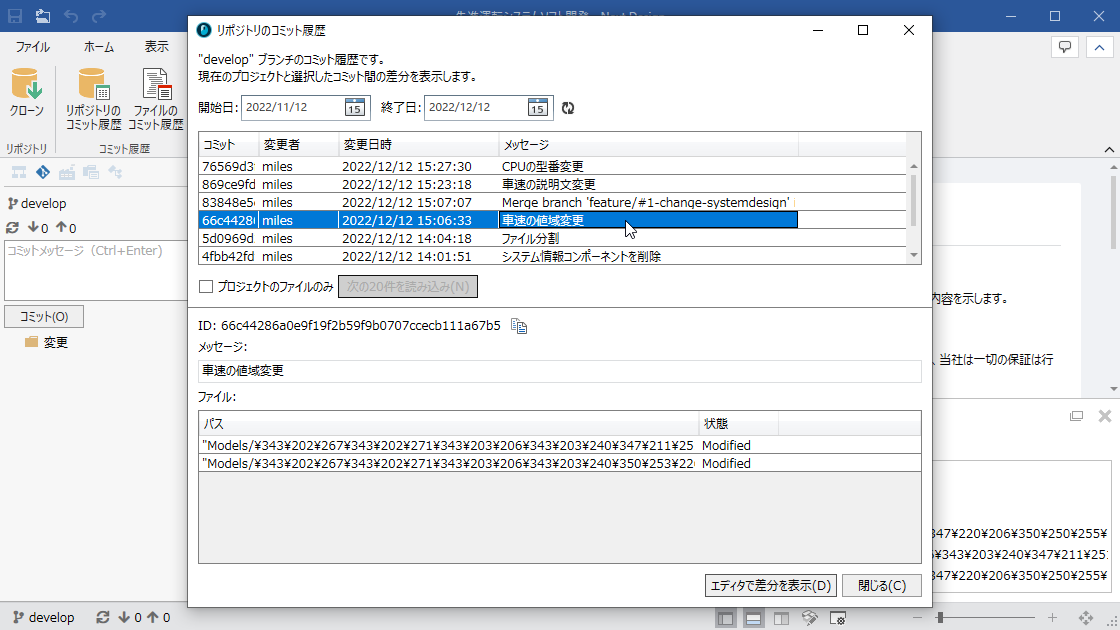
Task: Click the save icon in title bar
Action: [x=15, y=16]
